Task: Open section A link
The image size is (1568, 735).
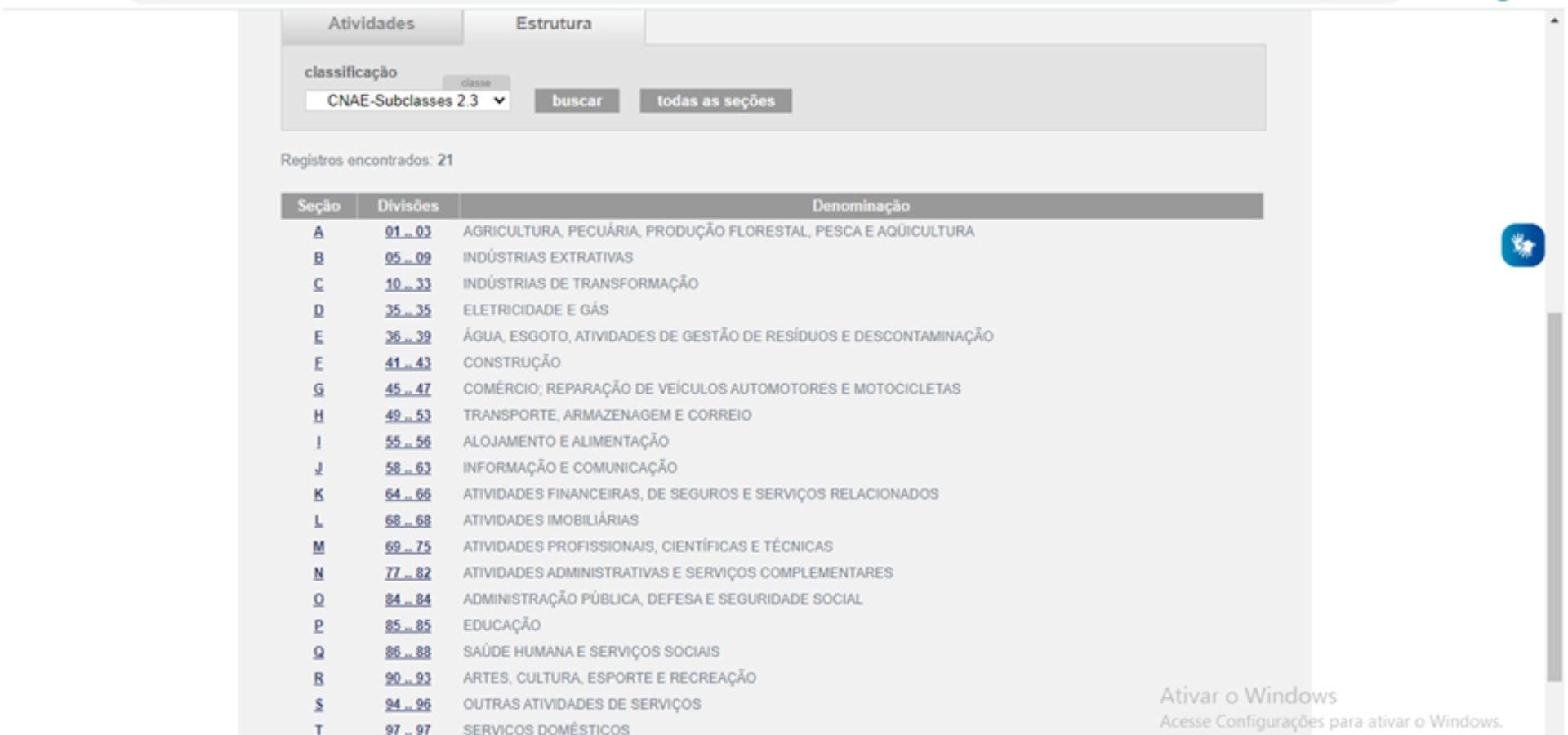Action: [x=318, y=232]
